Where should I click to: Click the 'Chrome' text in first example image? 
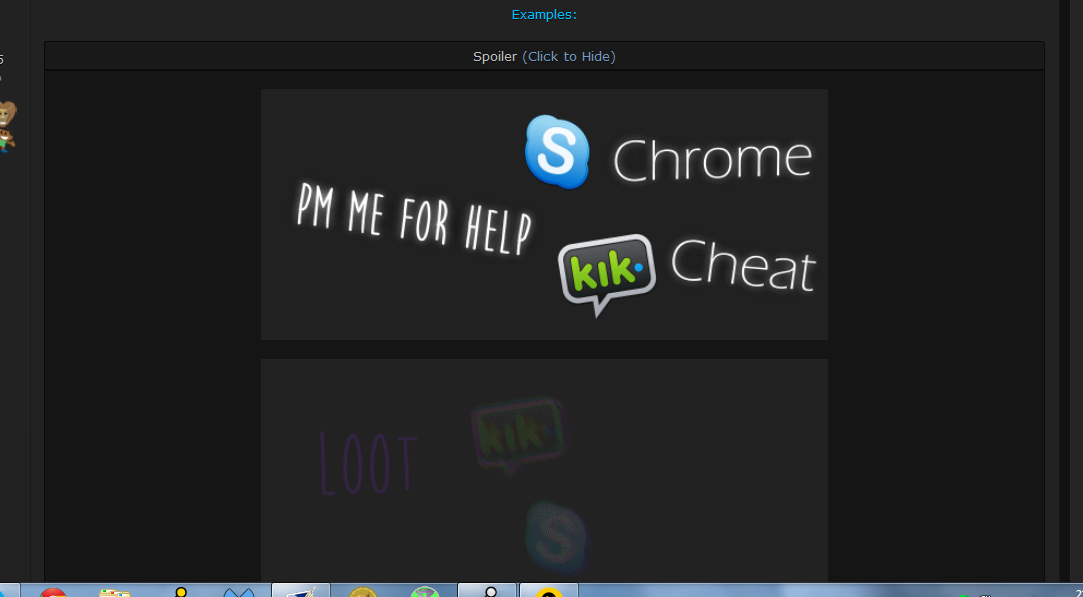tap(712, 159)
